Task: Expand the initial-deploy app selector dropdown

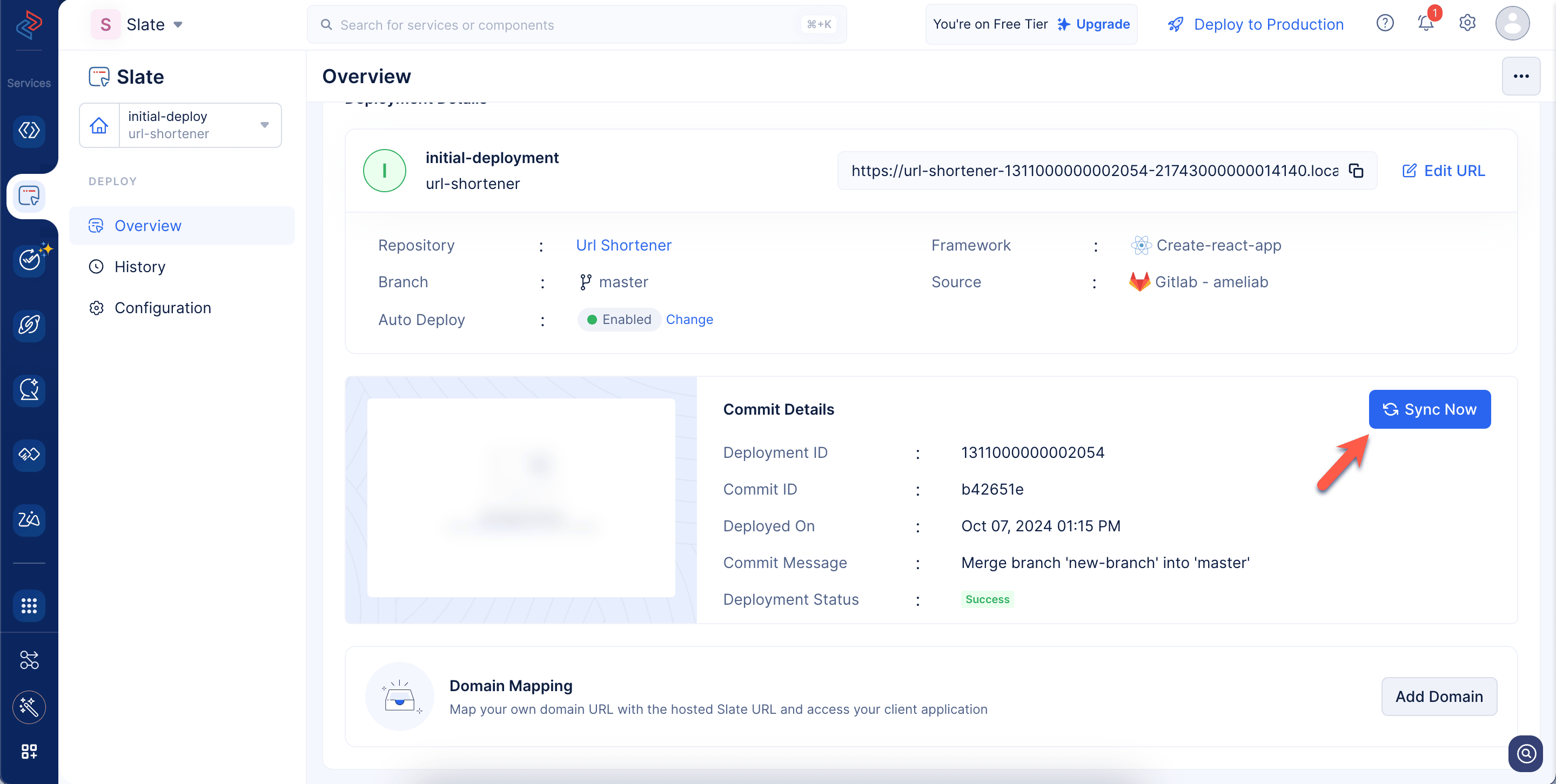Action: (x=265, y=125)
